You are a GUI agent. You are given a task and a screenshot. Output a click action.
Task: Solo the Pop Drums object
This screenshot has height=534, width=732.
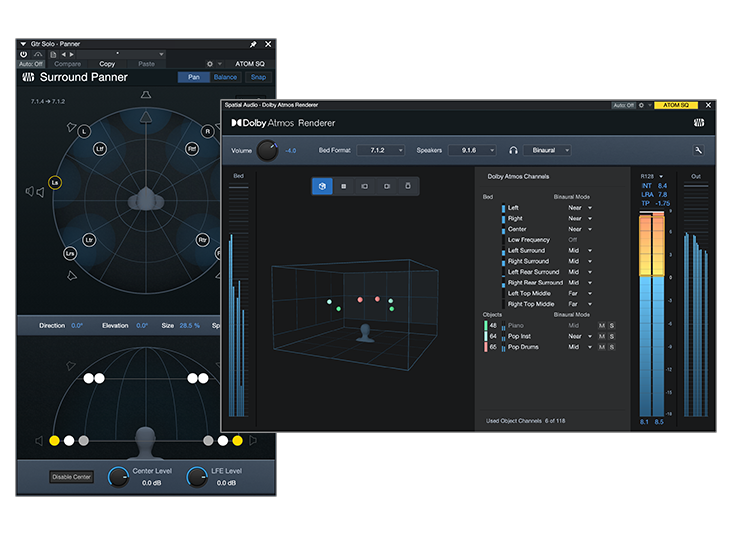(612, 347)
